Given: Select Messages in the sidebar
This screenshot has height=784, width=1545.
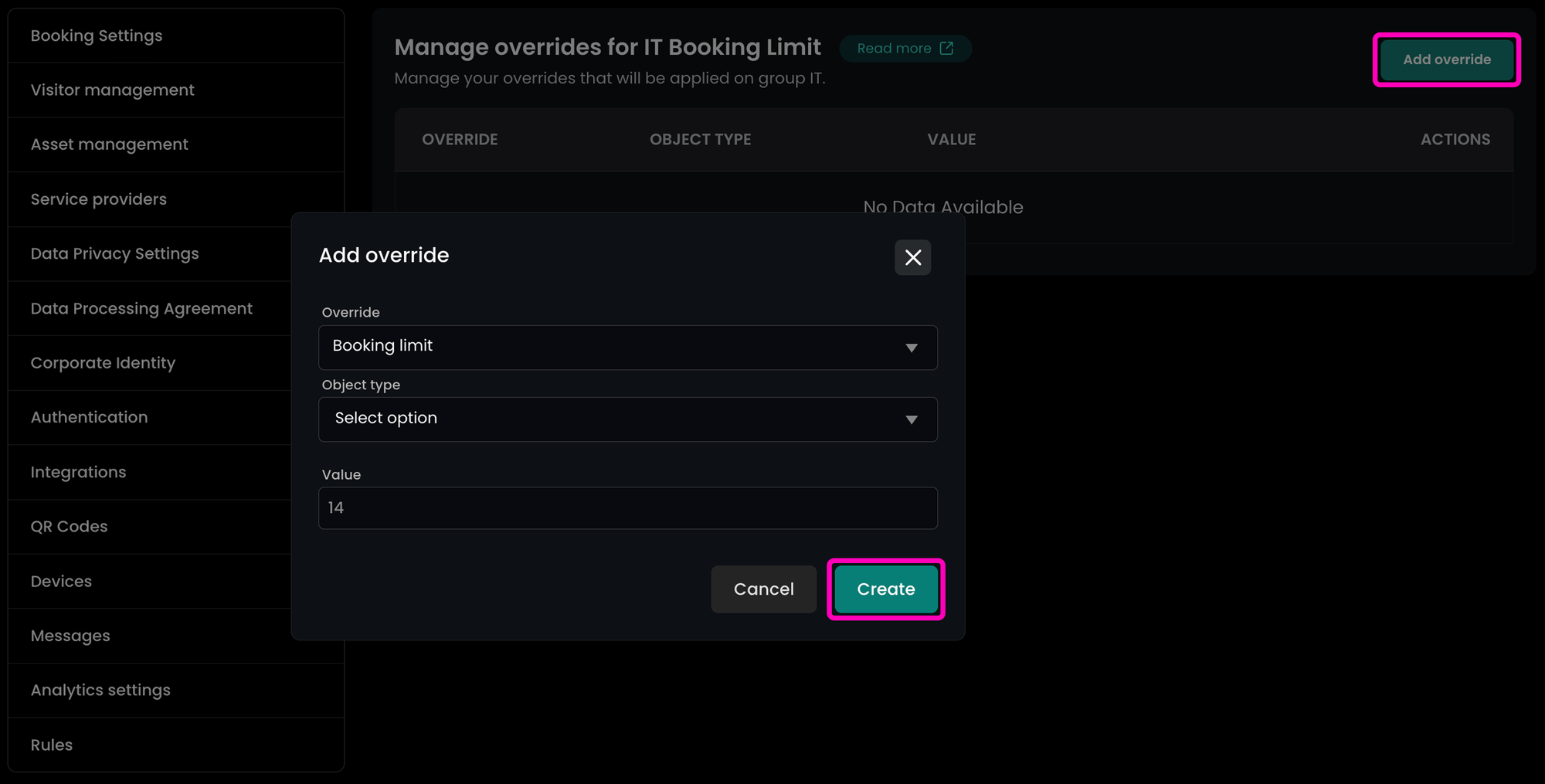Looking at the screenshot, I should [x=70, y=636].
